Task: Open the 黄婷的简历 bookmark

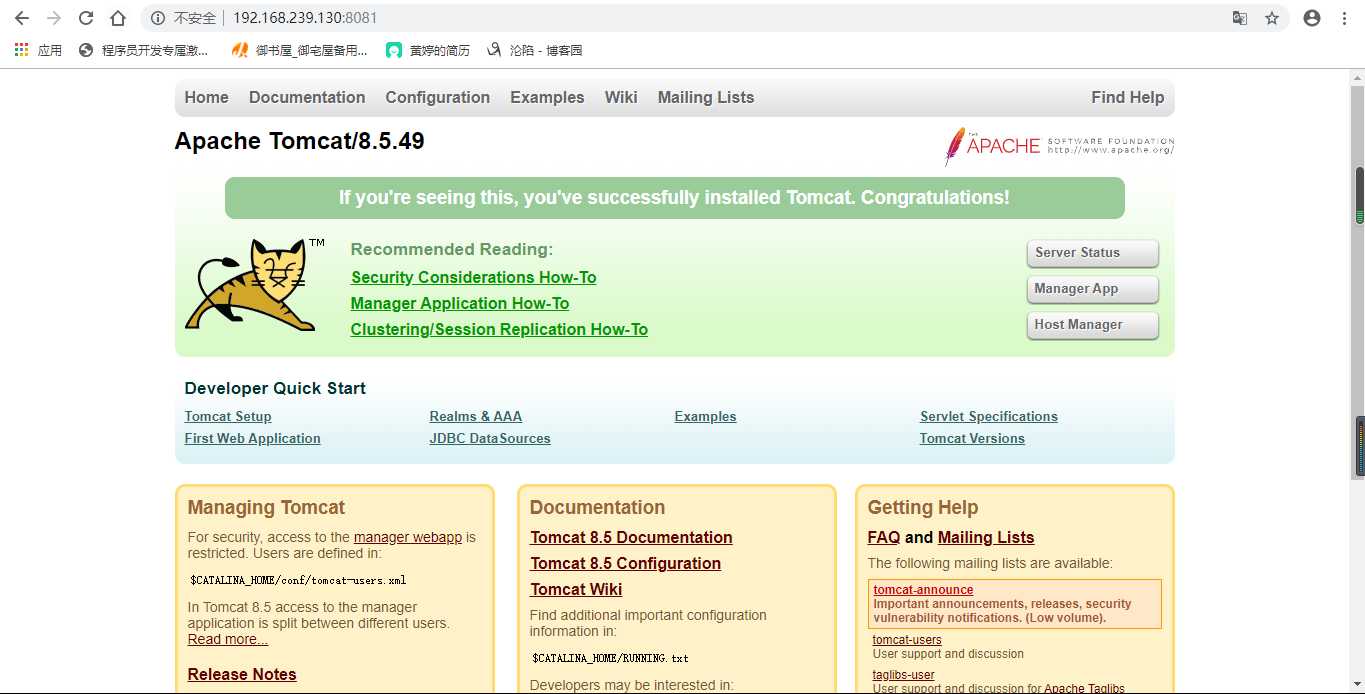Action: (428, 50)
